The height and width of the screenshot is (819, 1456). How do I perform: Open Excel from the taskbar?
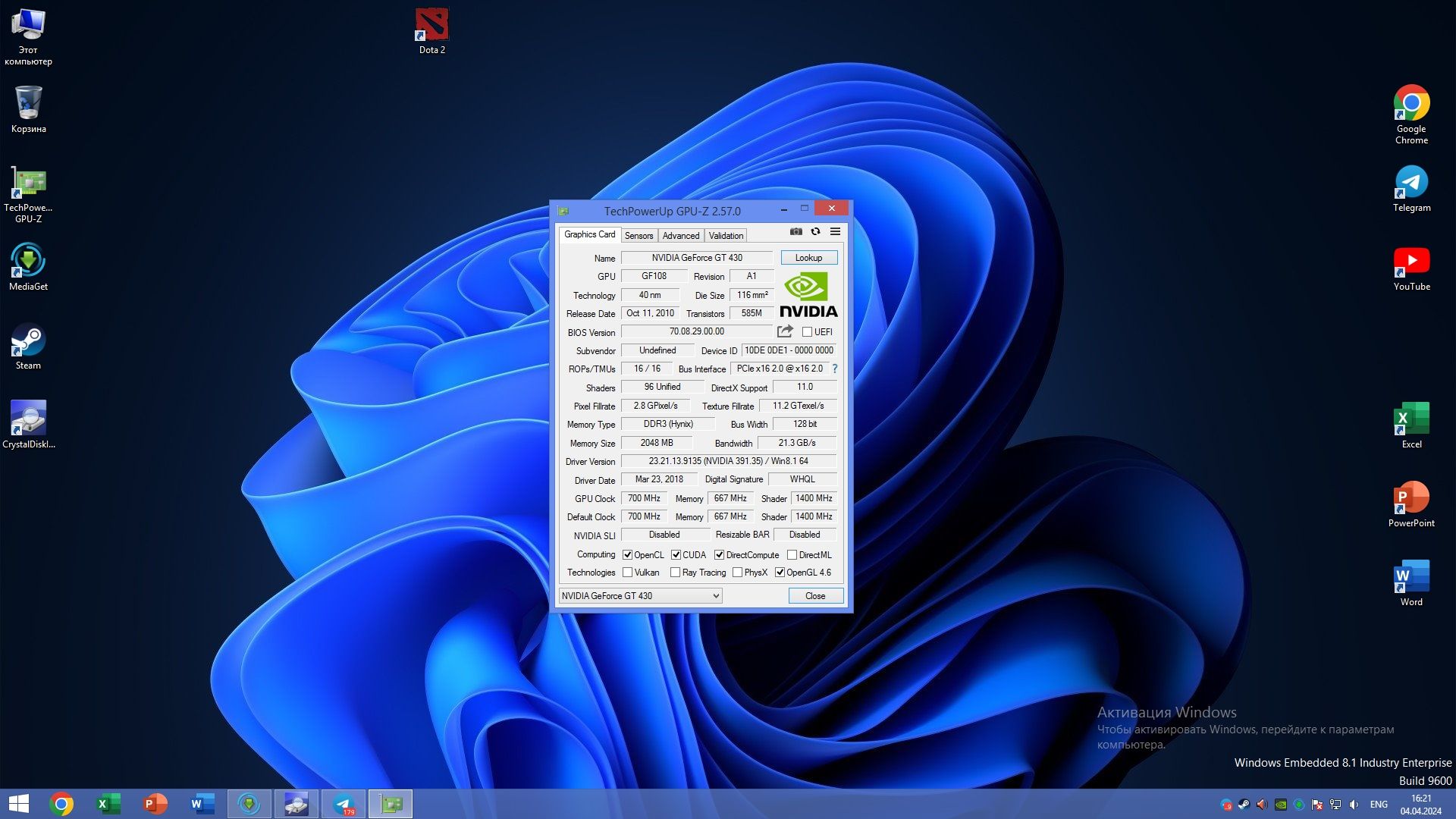[x=108, y=804]
